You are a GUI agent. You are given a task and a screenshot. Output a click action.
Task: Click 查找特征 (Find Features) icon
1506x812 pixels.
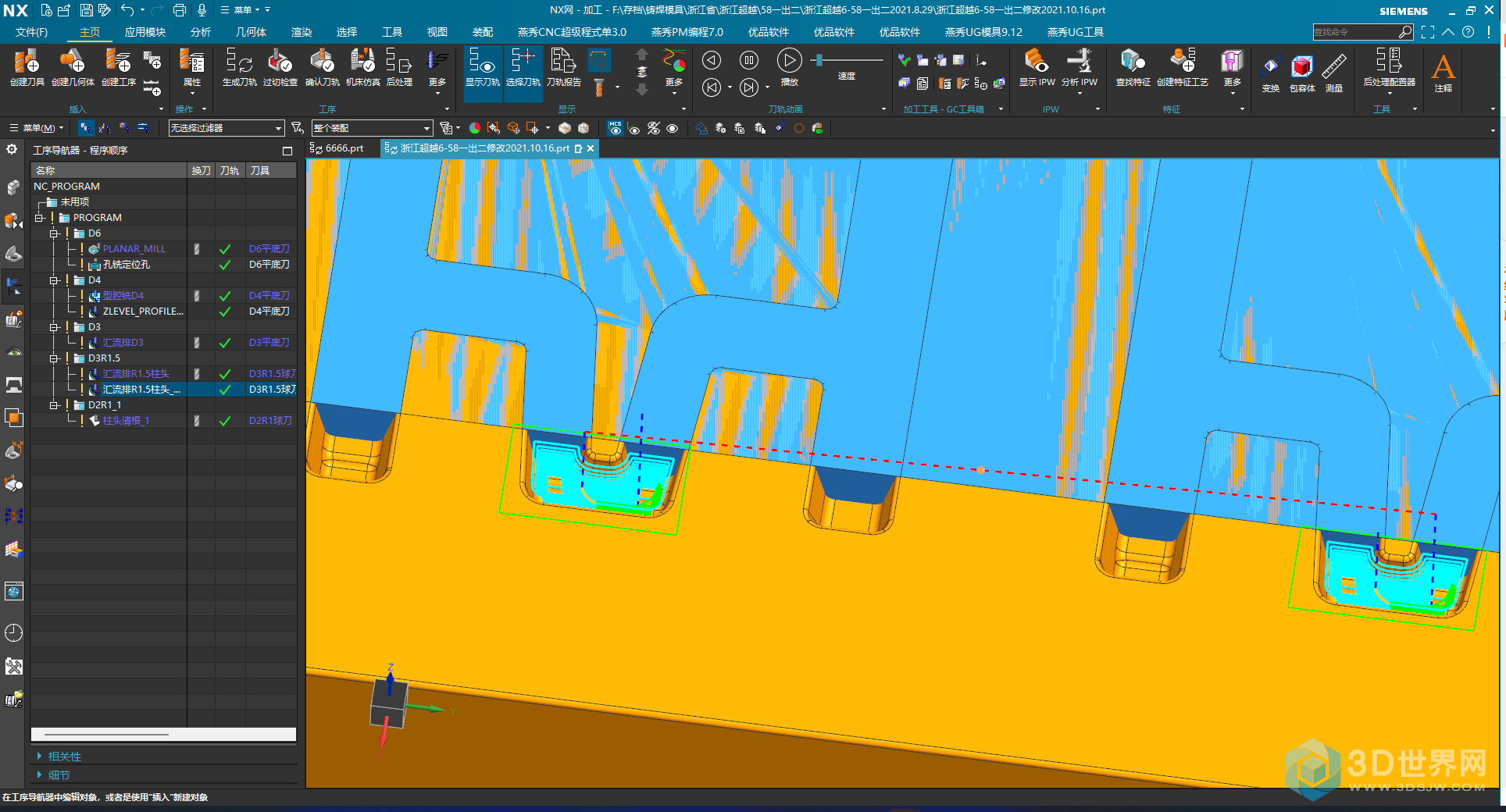click(1133, 67)
